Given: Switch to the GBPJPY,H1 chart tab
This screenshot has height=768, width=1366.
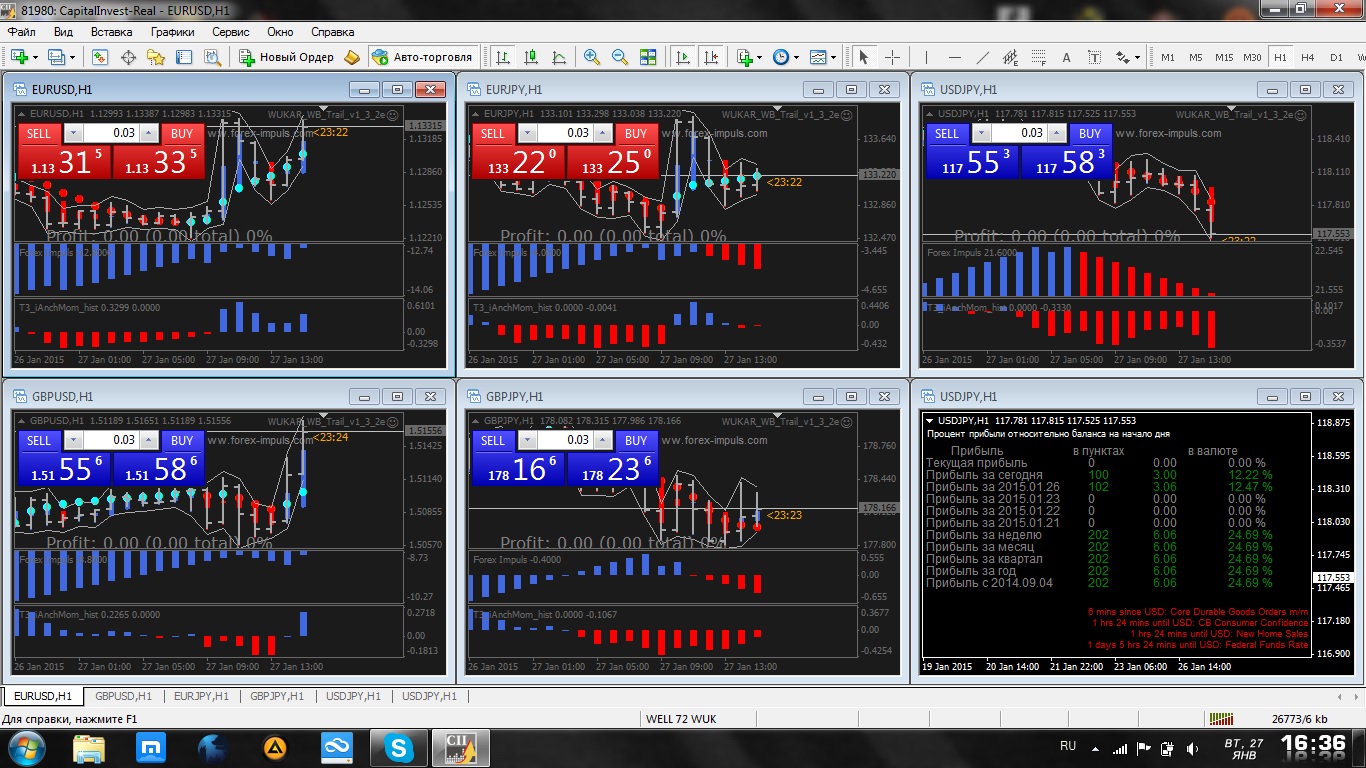Looking at the screenshot, I should coord(277,696).
